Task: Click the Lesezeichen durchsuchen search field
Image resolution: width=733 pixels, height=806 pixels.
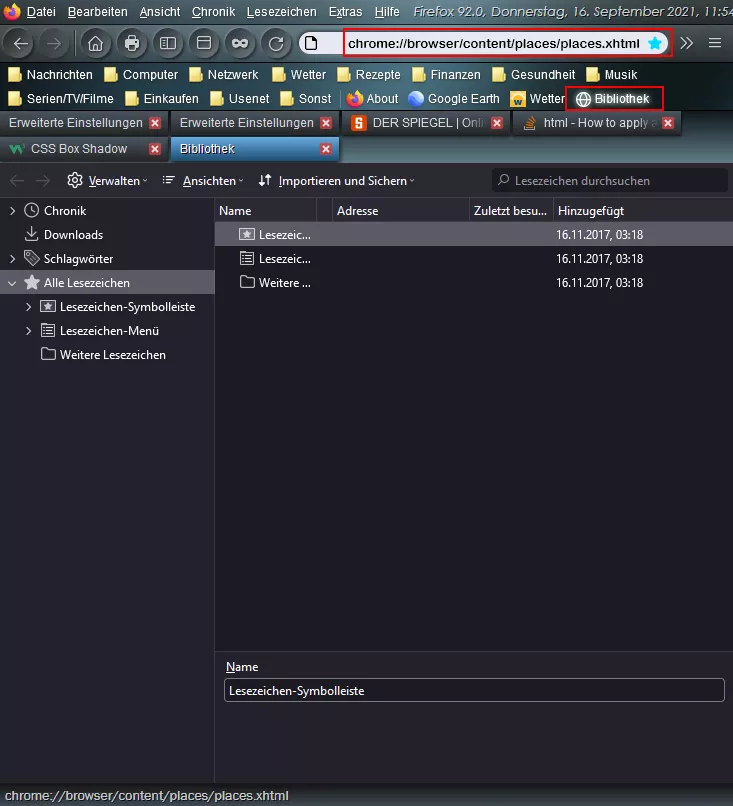Action: (610, 181)
